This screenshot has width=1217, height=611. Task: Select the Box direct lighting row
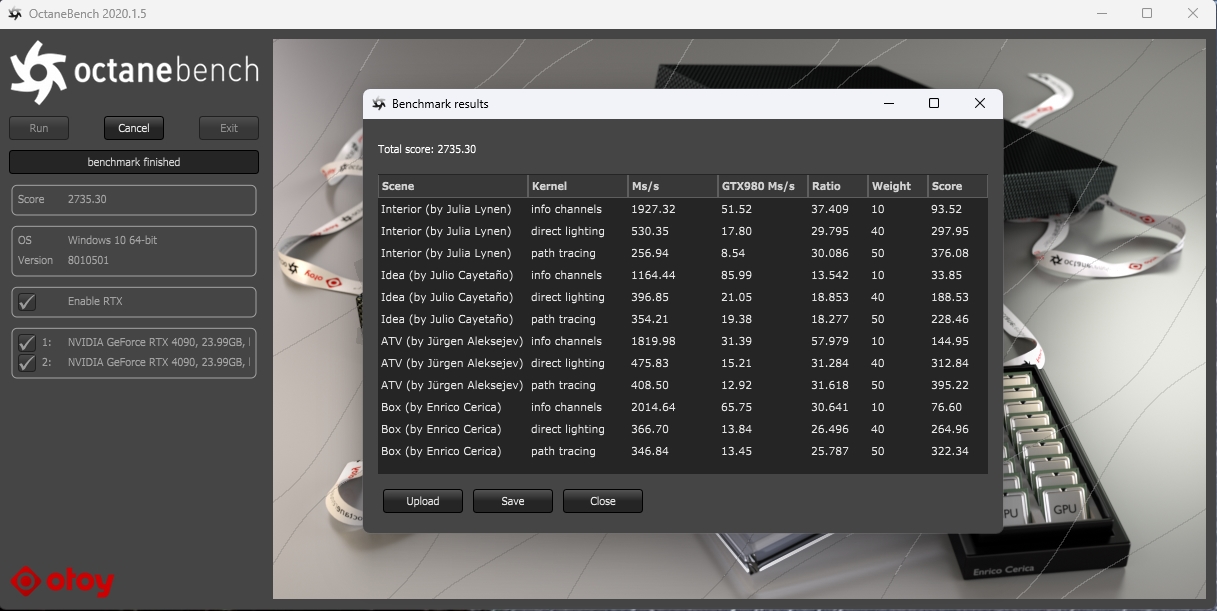point(683,429)
